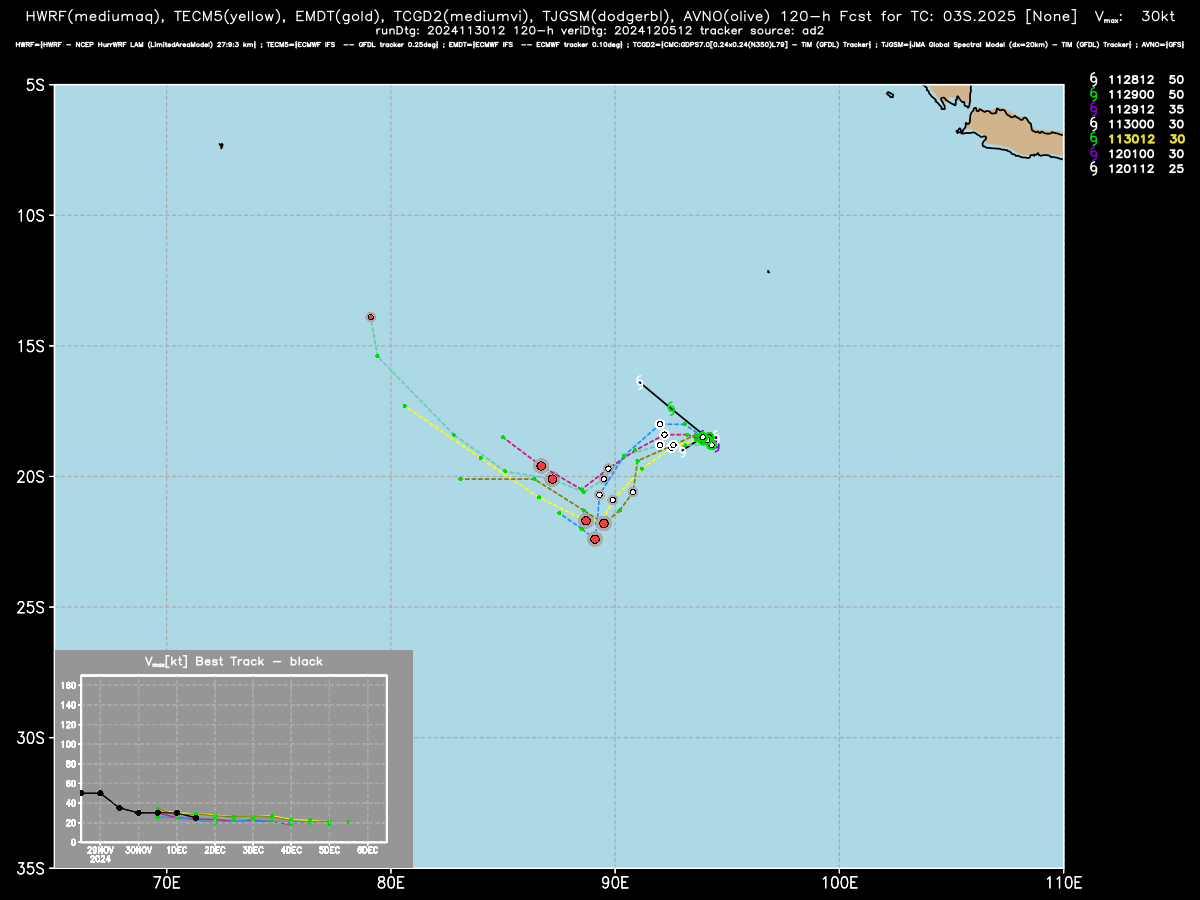Click the 6DEC tick label on the inset chart
1200x900 pixels.
tap(367, 850)
